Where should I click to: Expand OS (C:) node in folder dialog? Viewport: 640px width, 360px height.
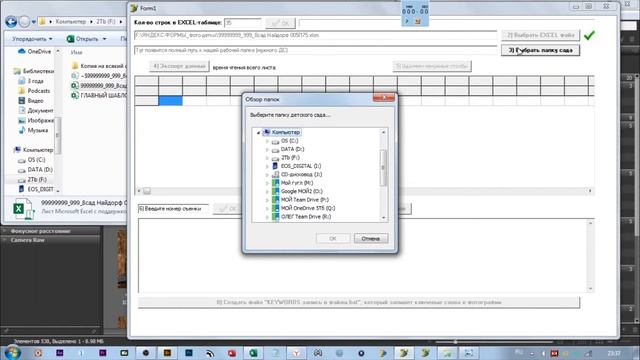[267, 141]
